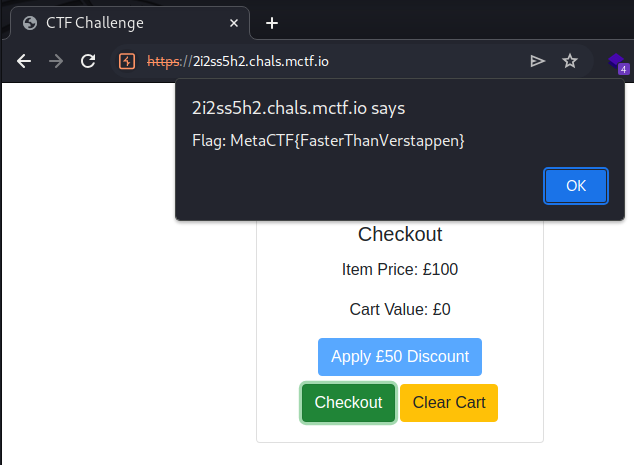
Task: Apply the £50 discount
Action: (400, 357)
